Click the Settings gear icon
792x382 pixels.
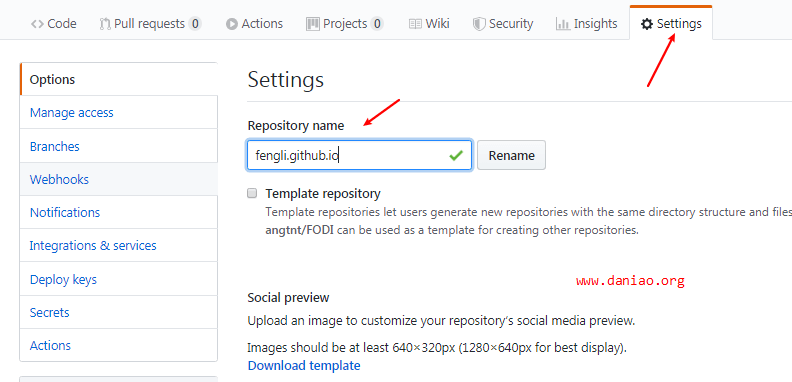click(647, 24)
